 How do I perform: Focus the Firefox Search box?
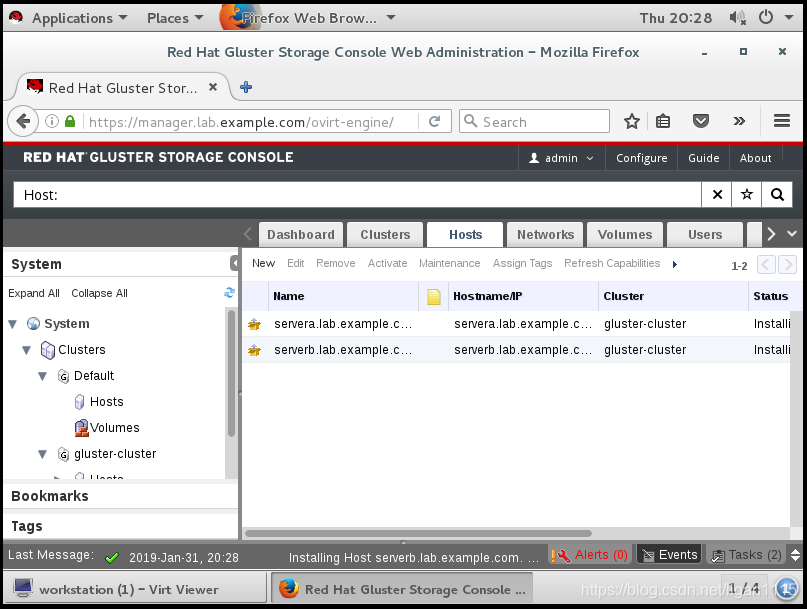pyautogui.click(x=534, y=121)
